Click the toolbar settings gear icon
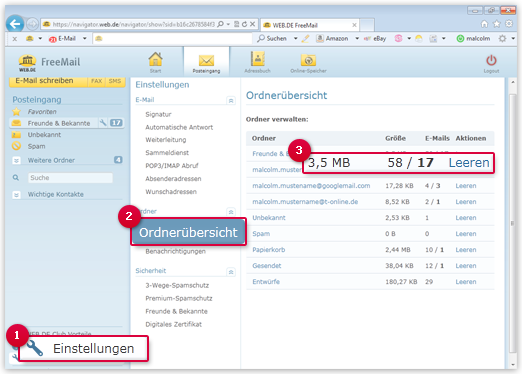Viewport: 522px width, 374px height. click(502, 39)
